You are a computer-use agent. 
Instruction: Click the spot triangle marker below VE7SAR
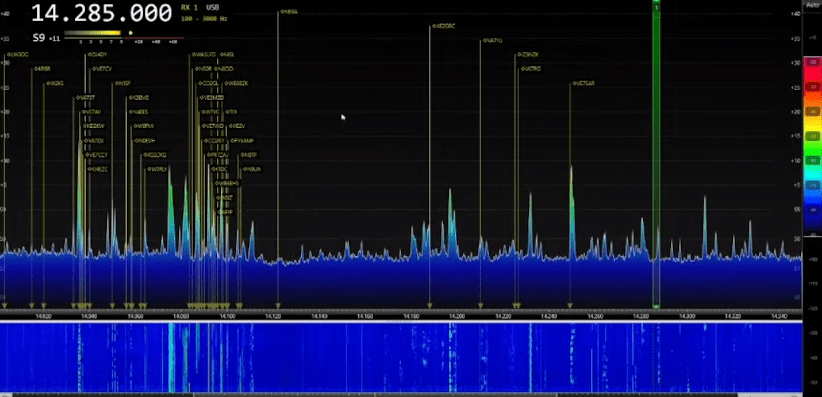(x=570, y=306)
